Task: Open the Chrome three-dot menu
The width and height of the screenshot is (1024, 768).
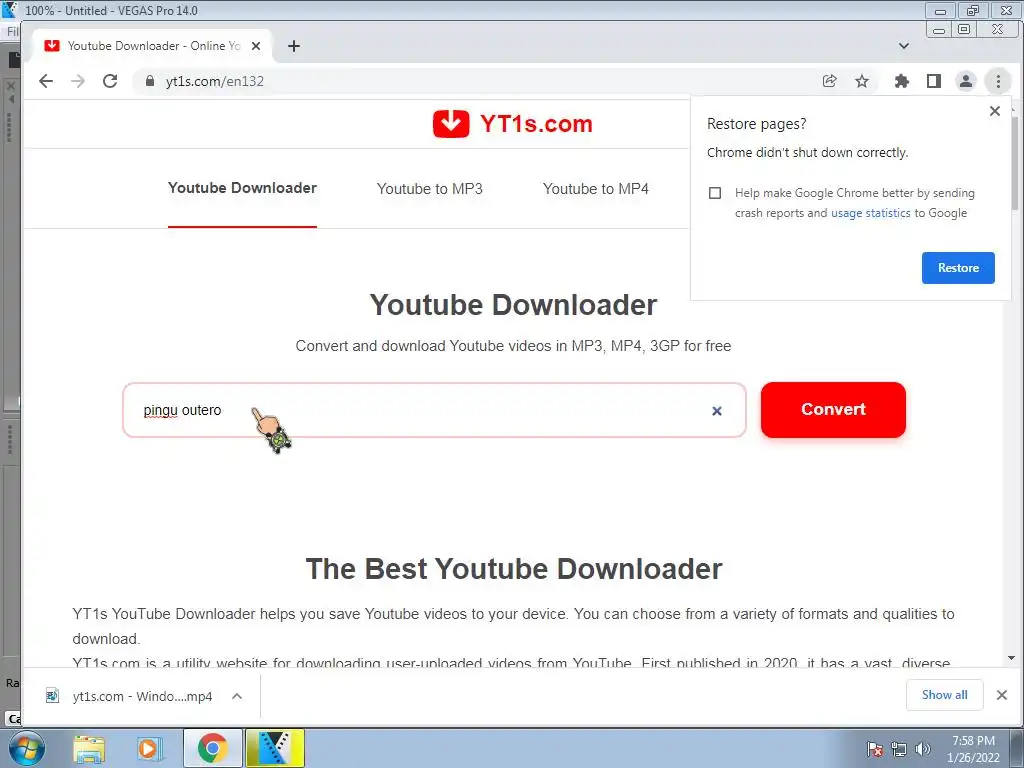Action: pyautogui.click(x=998, y=81)
